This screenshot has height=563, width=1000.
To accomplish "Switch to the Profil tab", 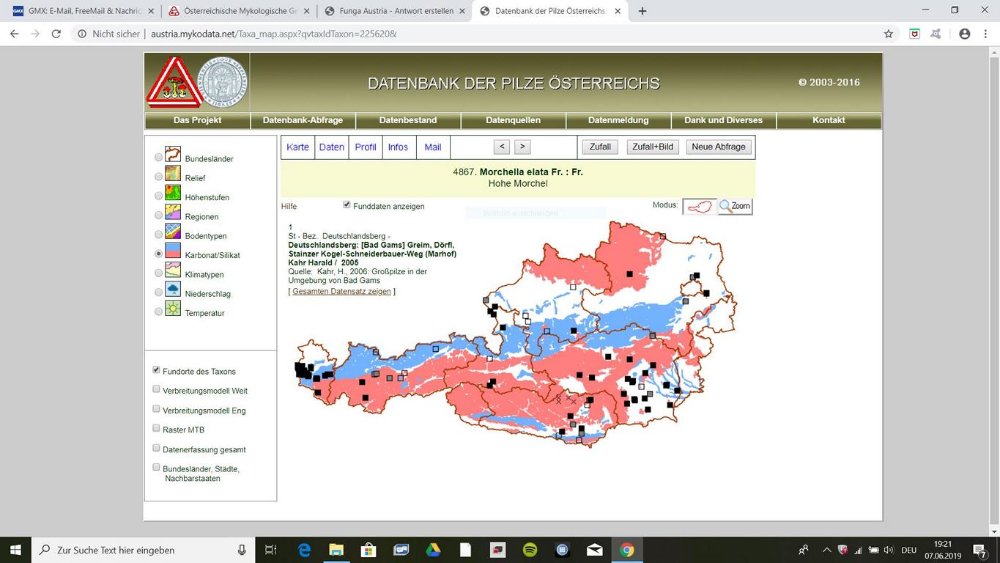I will [x=366, y=147].
